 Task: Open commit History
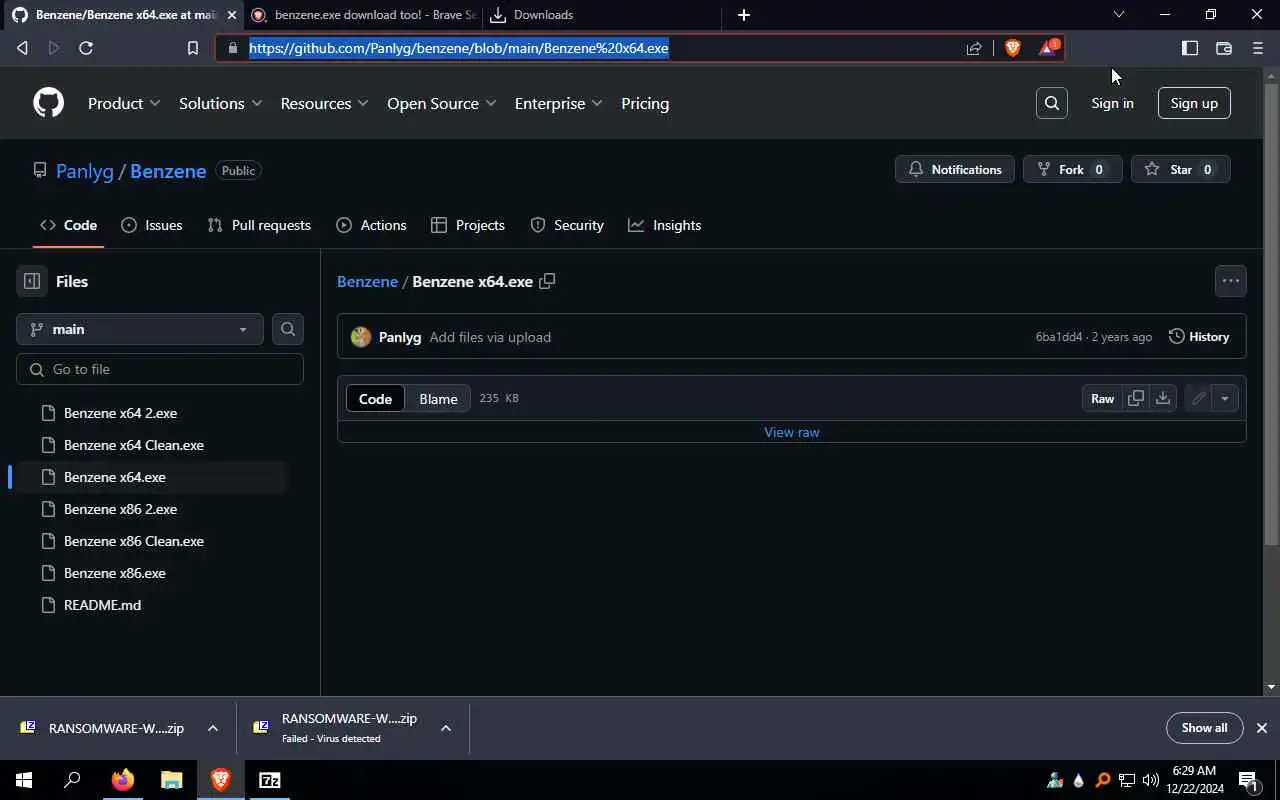[1199, 337]
